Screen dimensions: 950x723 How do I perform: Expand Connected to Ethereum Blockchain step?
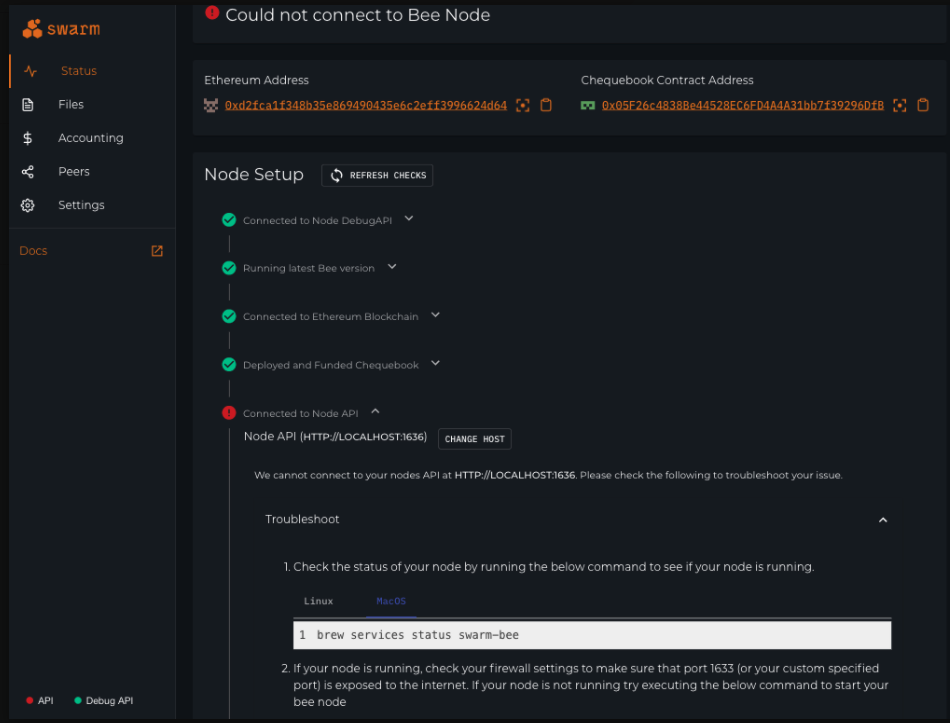(x=435, y=315)
